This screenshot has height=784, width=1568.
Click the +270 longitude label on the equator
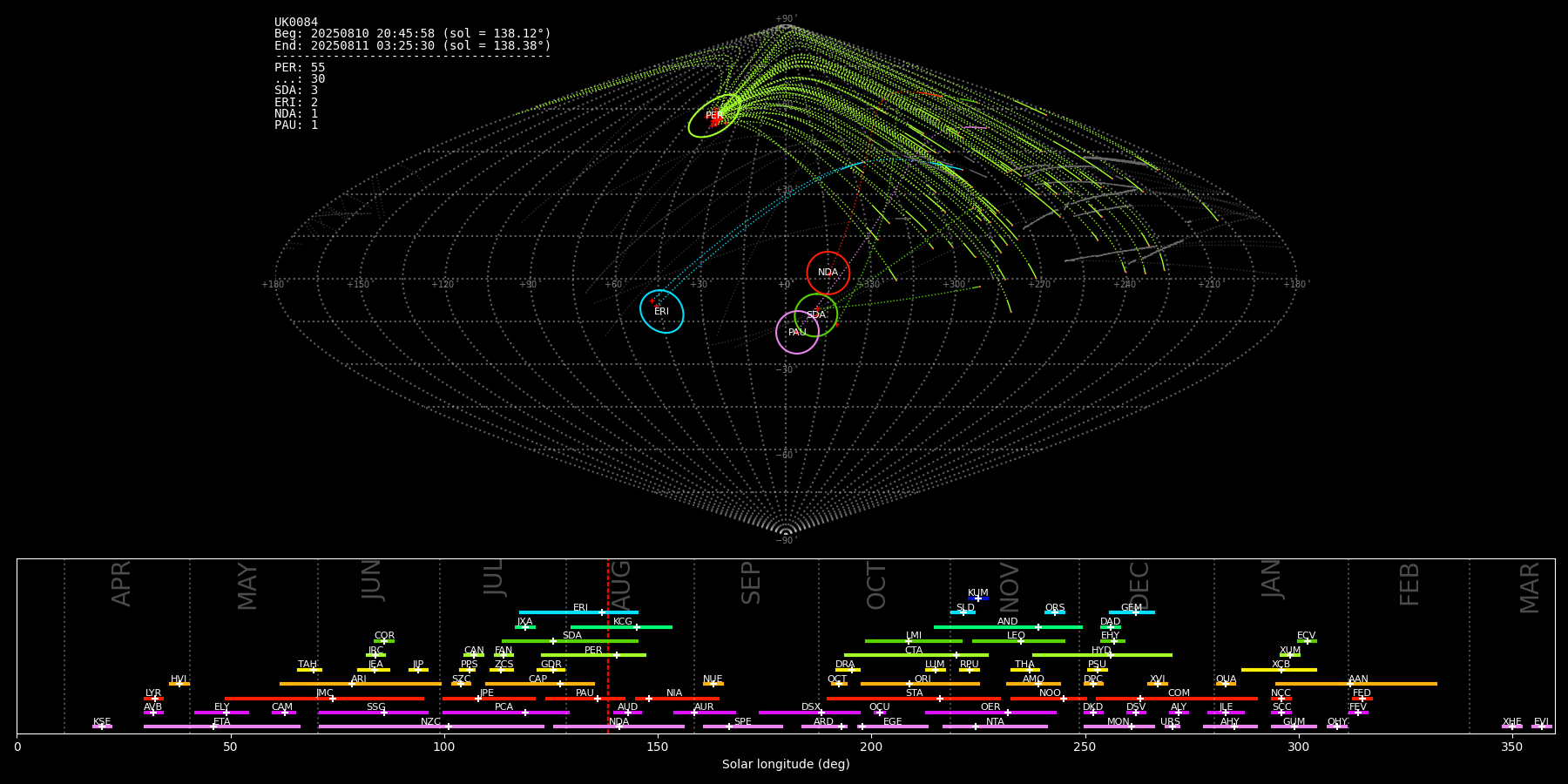pos(1039,285)
